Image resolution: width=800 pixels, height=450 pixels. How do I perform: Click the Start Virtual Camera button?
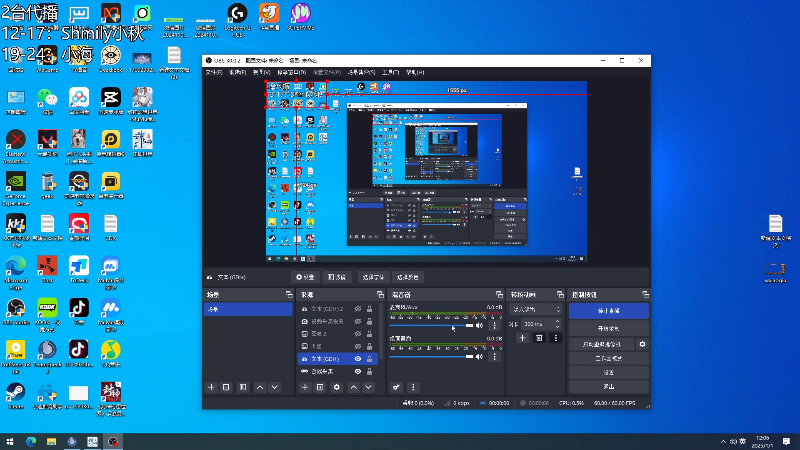[602, 344]
